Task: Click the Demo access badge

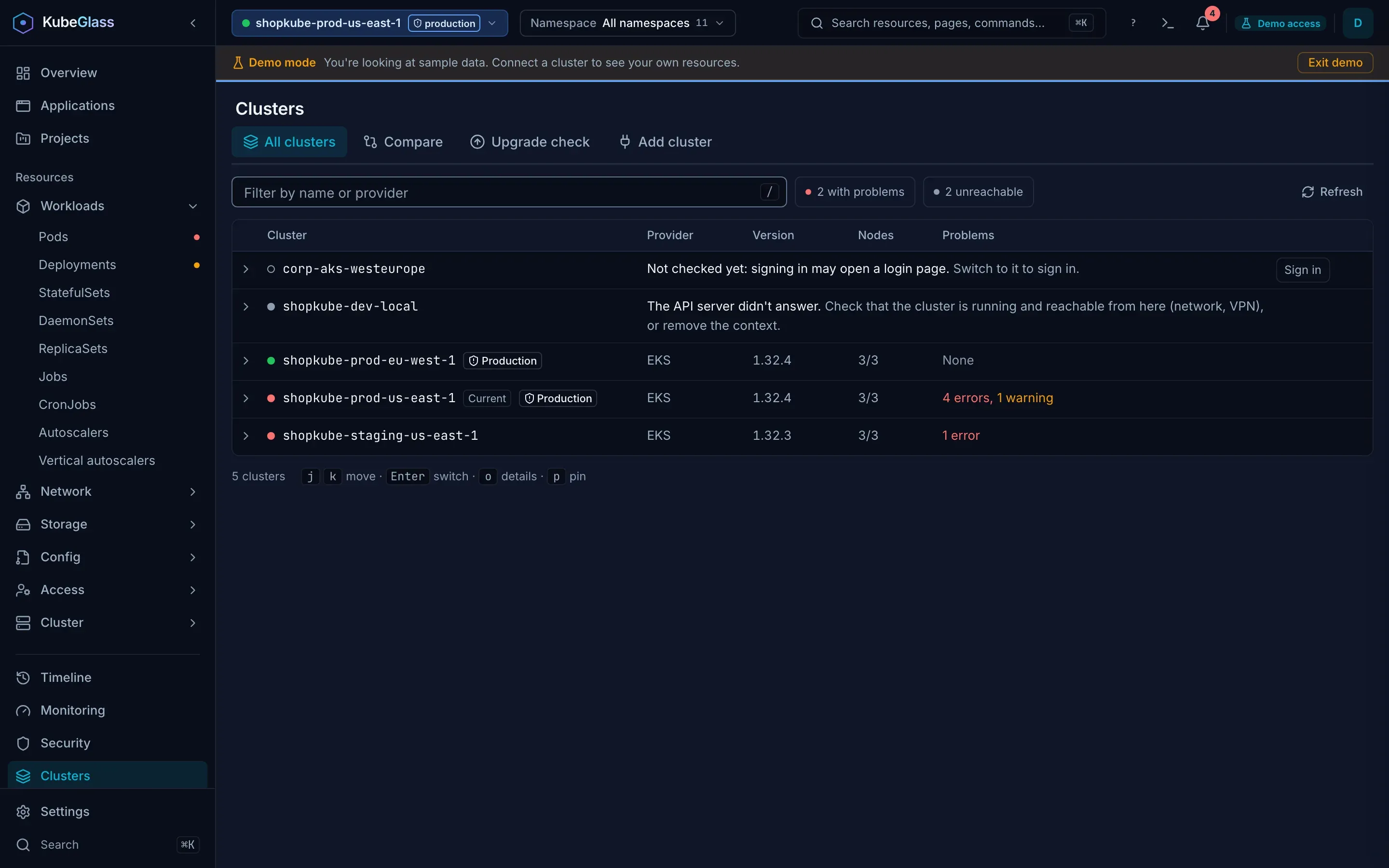Action: 1280,24
